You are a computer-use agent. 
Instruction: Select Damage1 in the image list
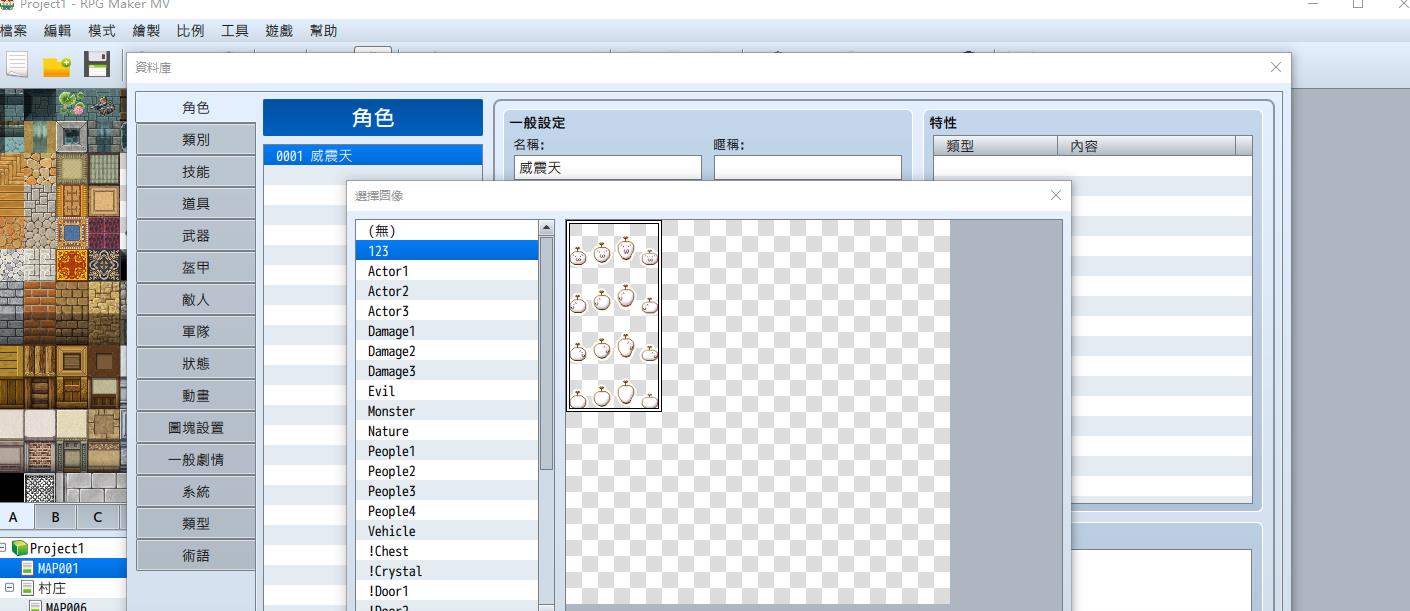pyautogui.click(x=447, y=331)
